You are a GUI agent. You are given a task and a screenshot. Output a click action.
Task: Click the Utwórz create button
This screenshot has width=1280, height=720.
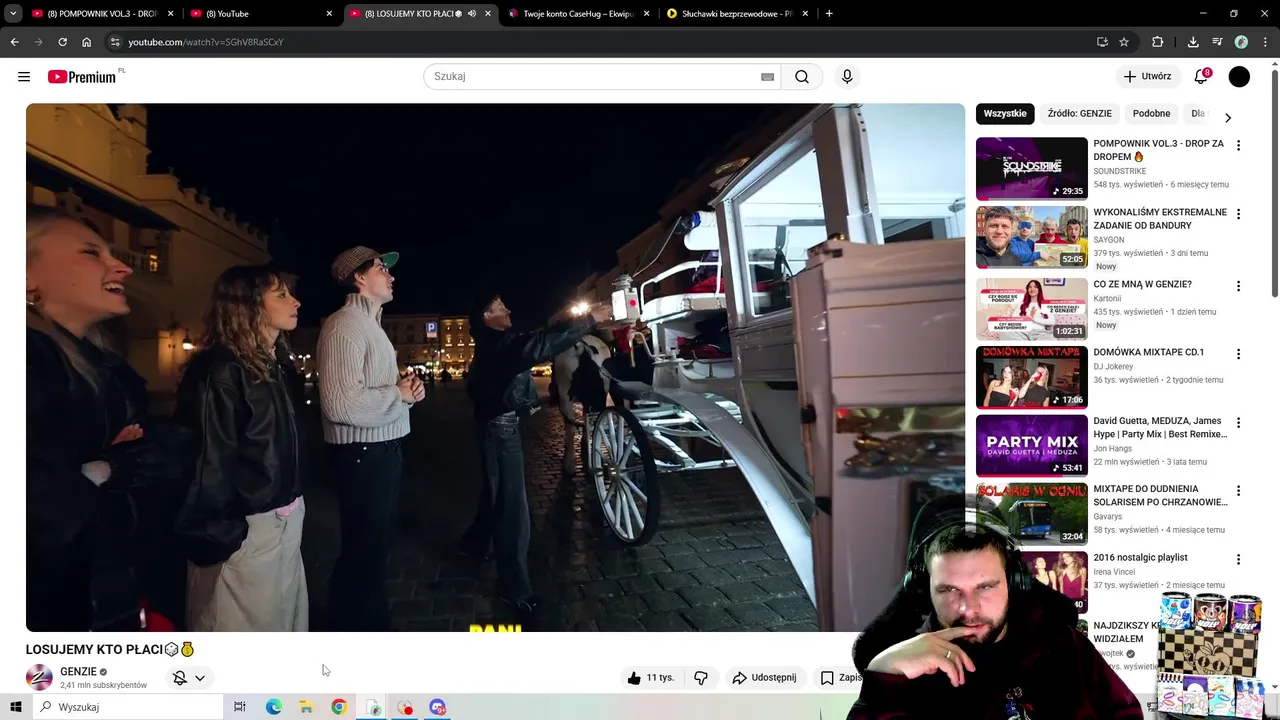1147,77
